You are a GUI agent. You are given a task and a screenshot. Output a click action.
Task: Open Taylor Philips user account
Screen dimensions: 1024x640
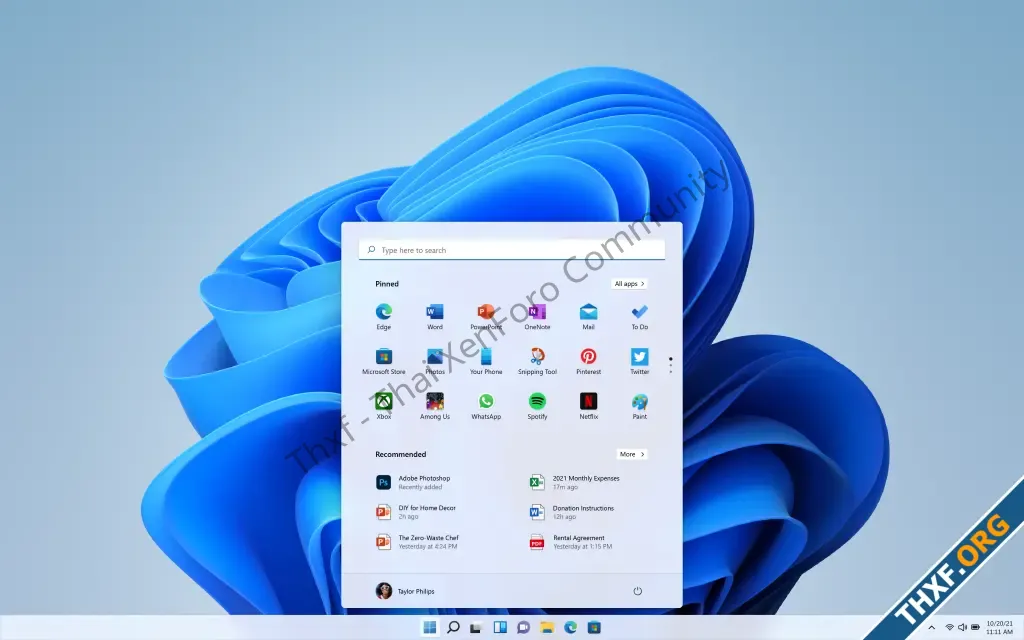pyautogui.click(x=405, y=591)
